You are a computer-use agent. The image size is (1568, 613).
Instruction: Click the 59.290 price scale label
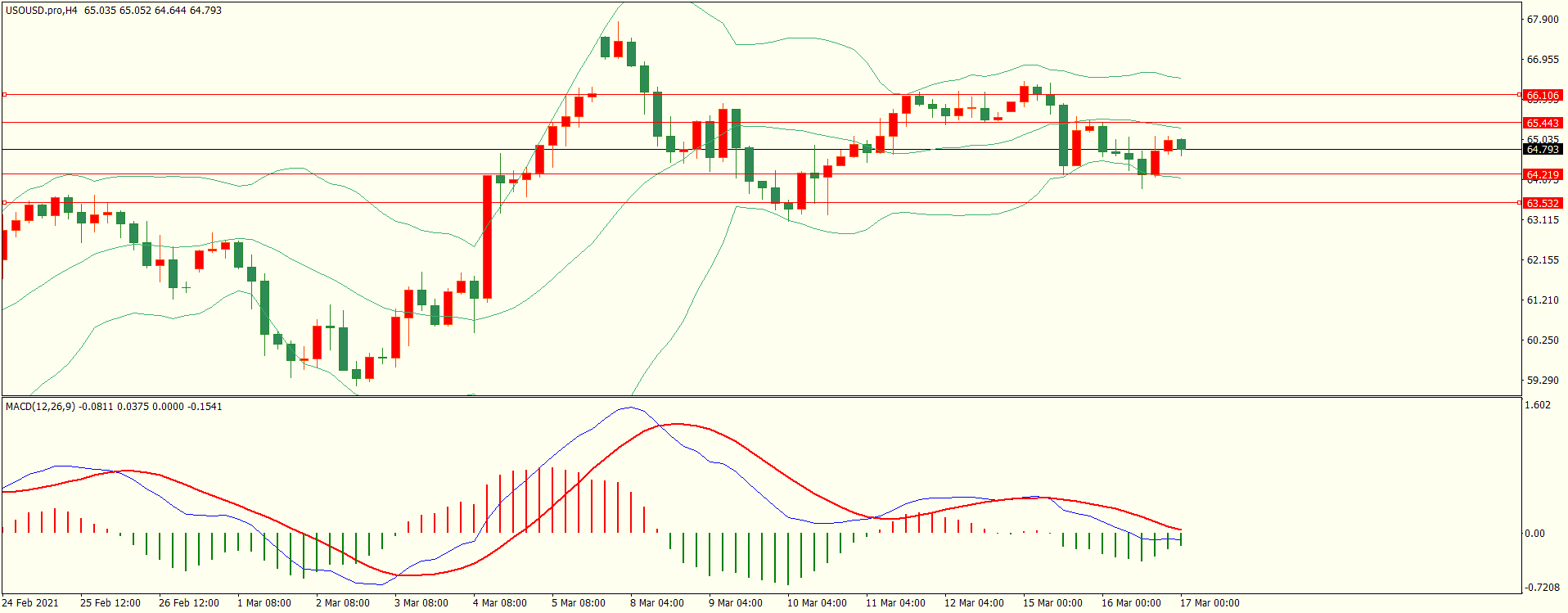coord(1543,381)
